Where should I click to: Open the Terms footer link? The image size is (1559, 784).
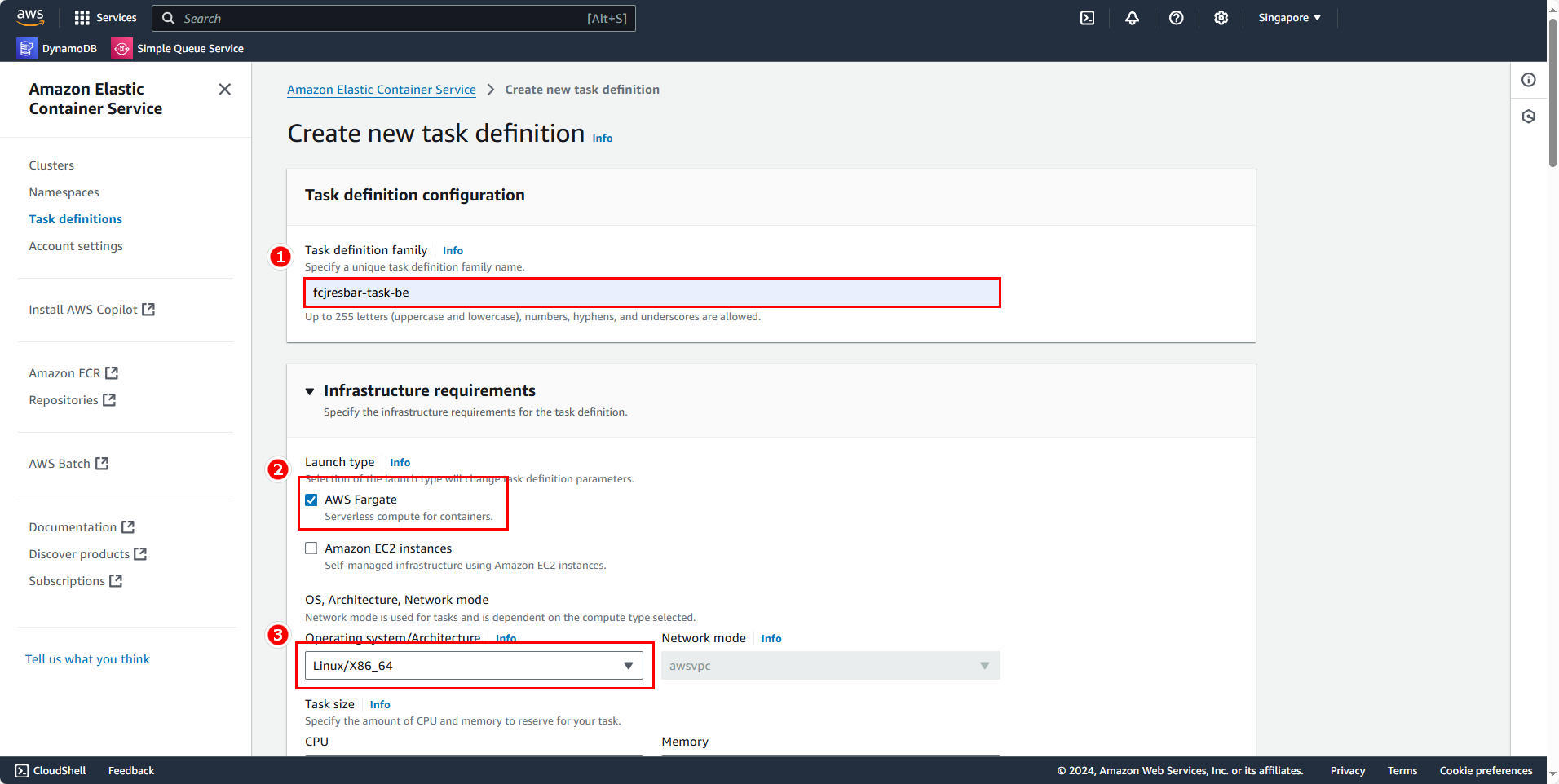(1402, 771)
